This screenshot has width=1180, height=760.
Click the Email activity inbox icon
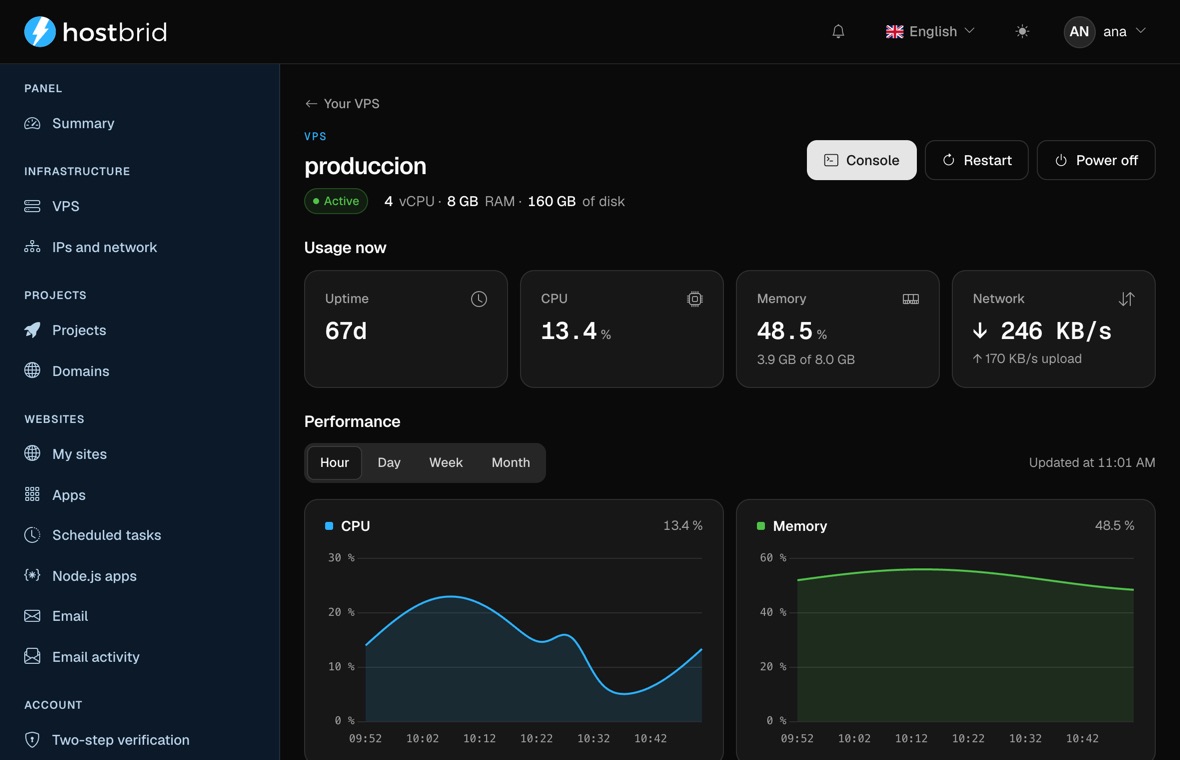[32, 656]
